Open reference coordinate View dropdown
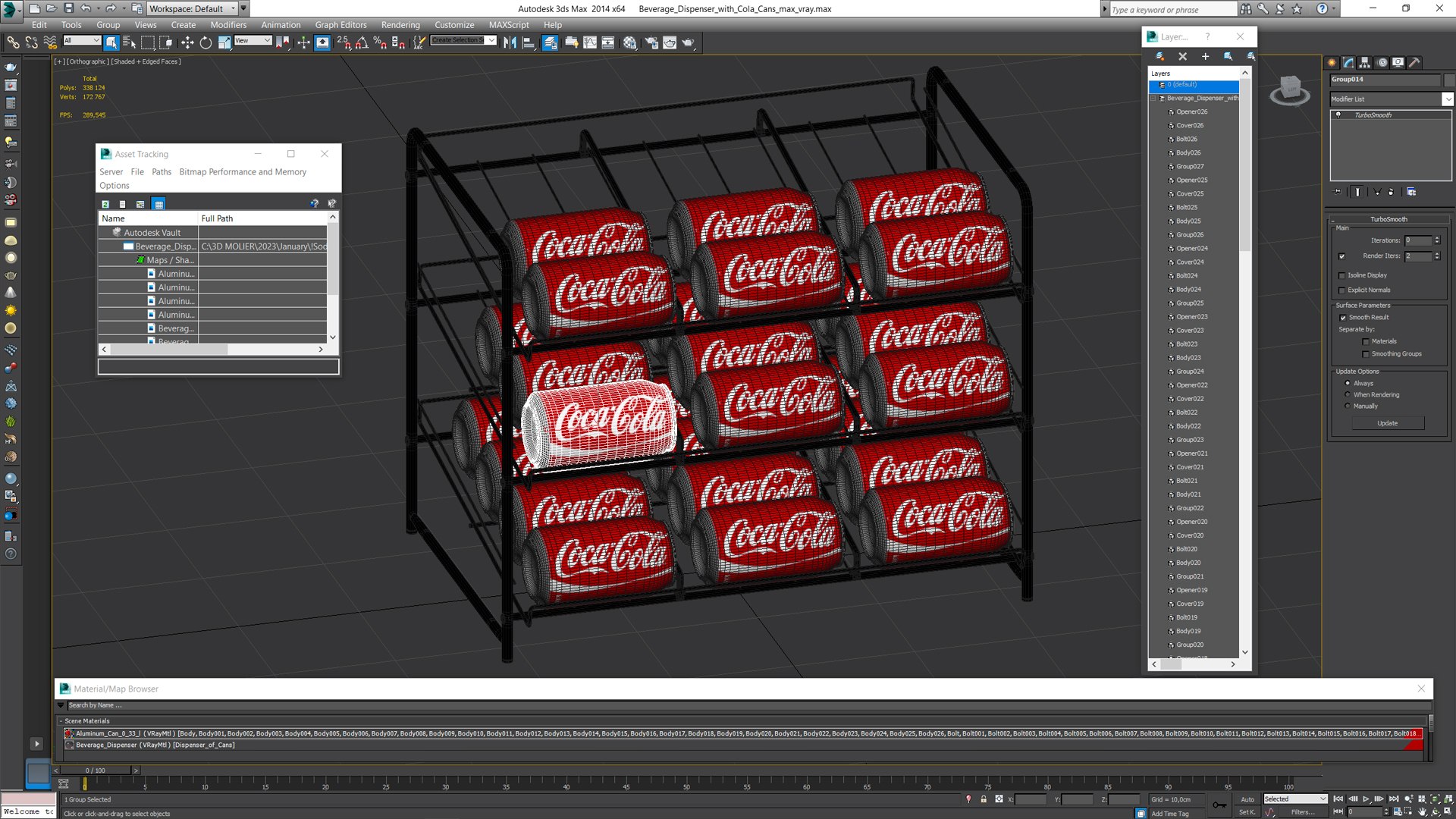Viewport: 1456px width, 819px height. click(253, 41)
